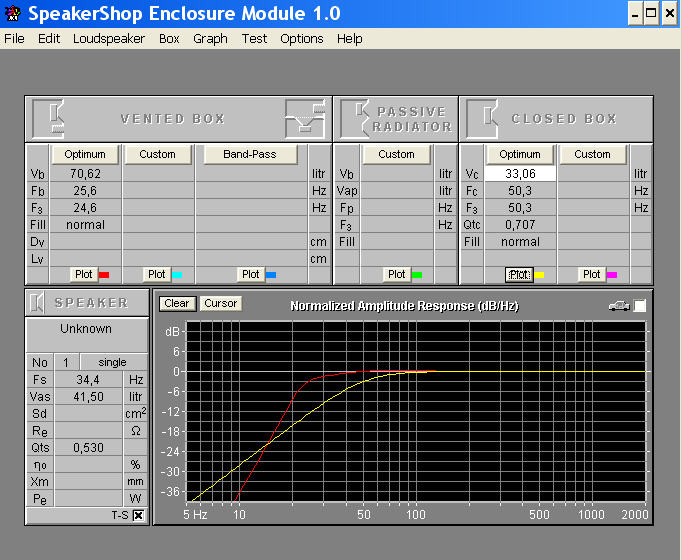Click the red plot color swatch
The image size is (682, 560).
click(104, 275)
